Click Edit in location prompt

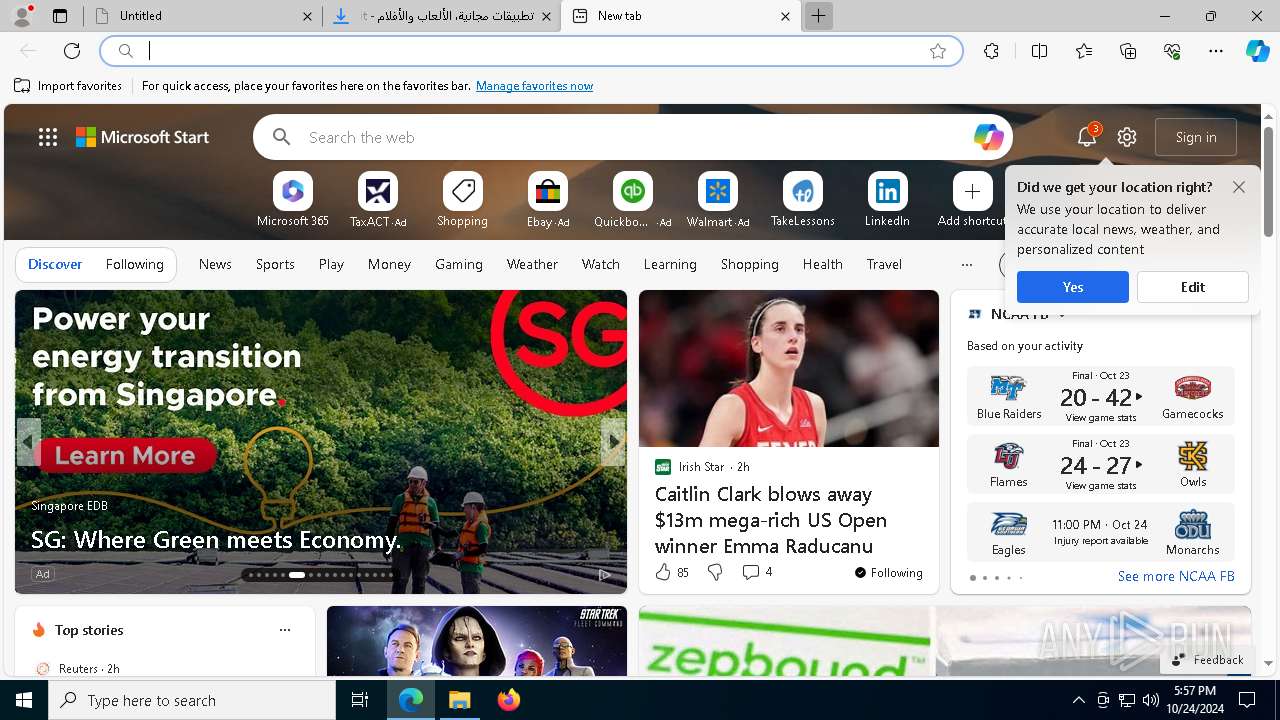1193,287
